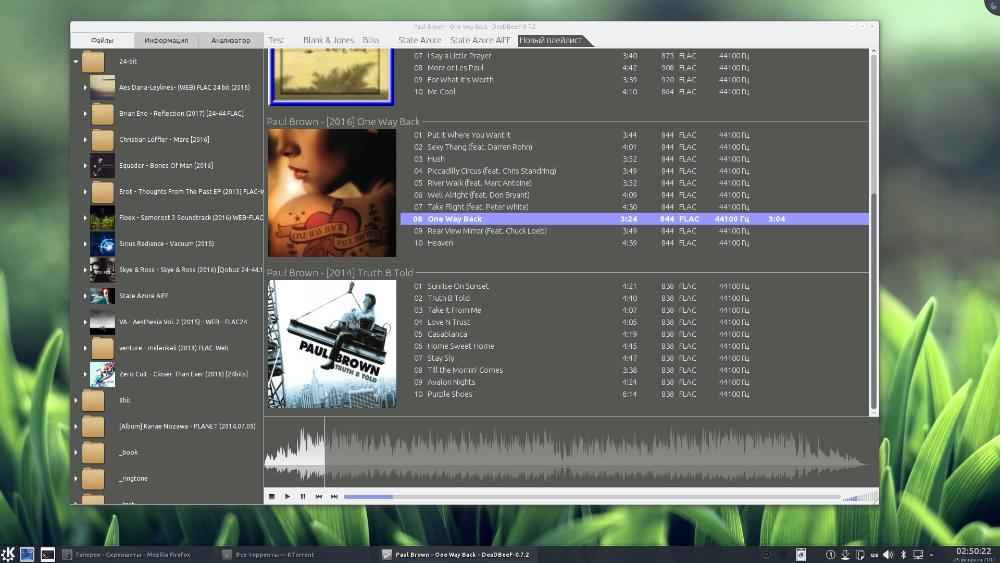Image resolution: width=1000 pixels, height=563 pixels.
Task: Select the playing track 08 One Way Back
Action: (x=634, y=219)
